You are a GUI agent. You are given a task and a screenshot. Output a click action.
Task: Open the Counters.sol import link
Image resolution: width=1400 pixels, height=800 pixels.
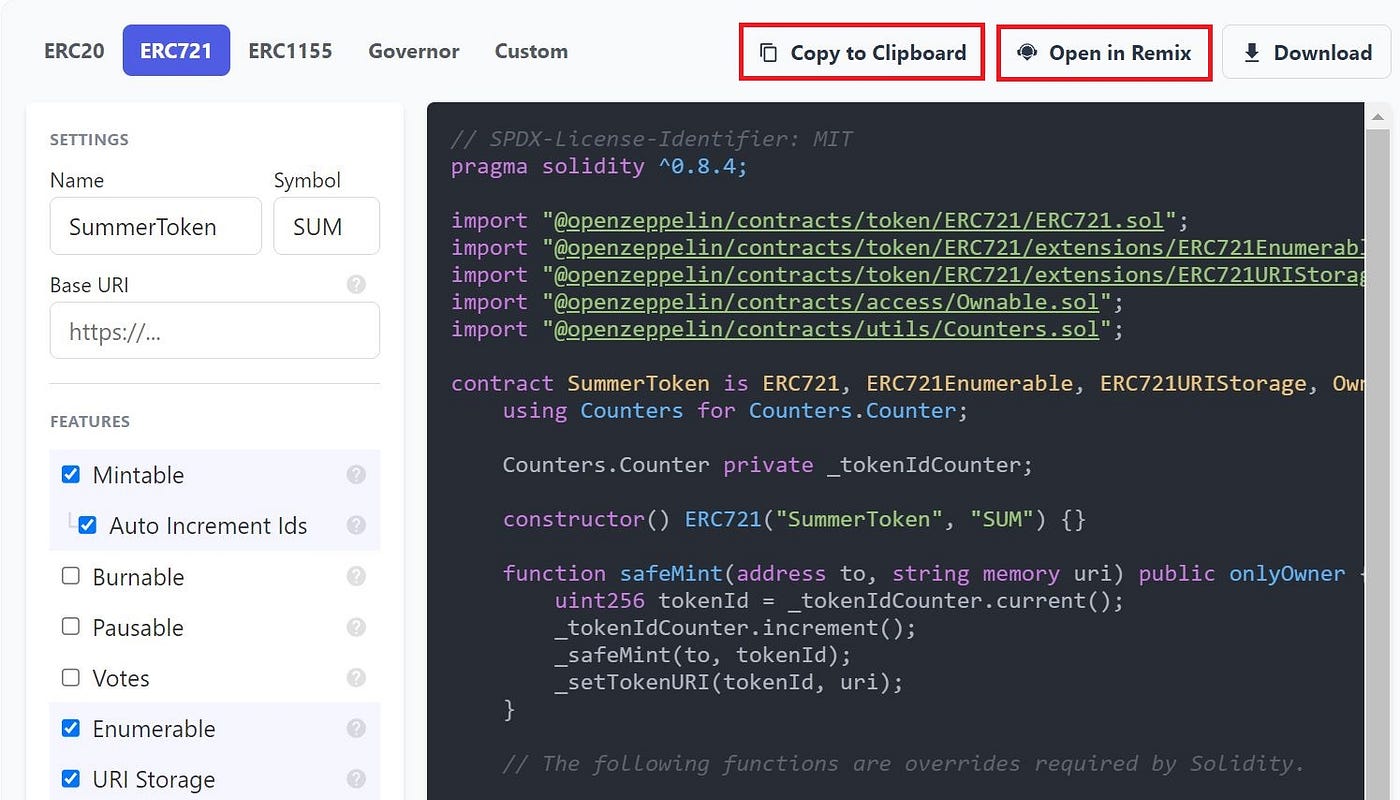click(826, 328)
